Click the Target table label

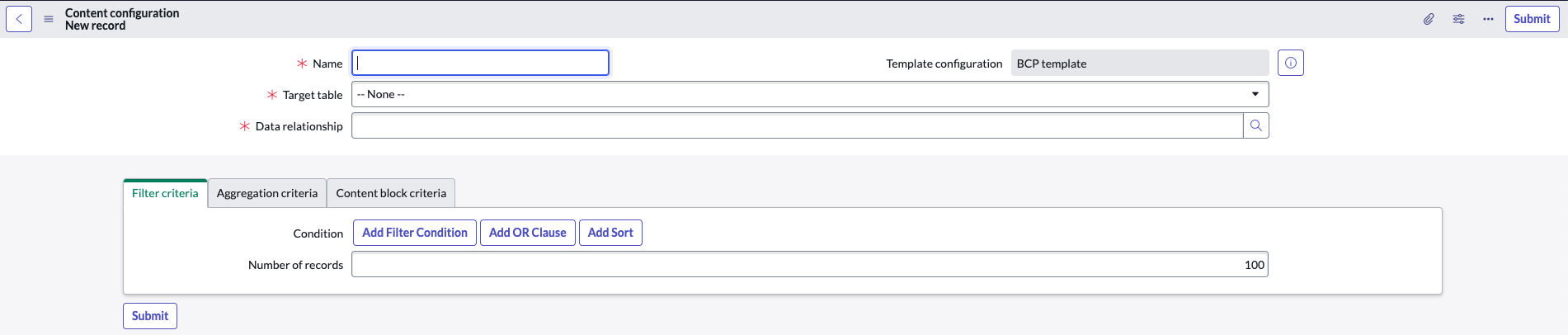[313, 95]
